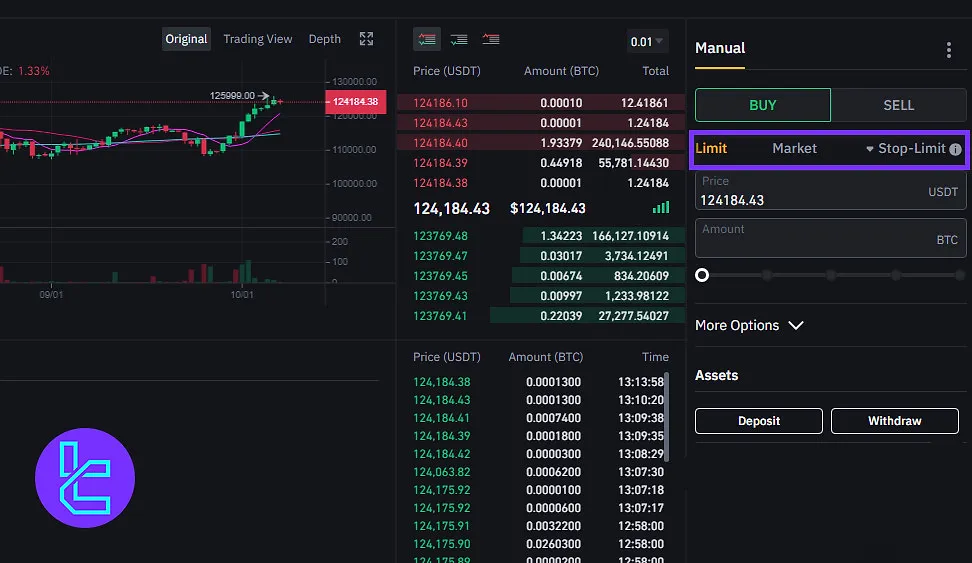Select ask price 124184.39 in order book
The height and width of the screenshot is (563, 972).
(x=440, y=163)
